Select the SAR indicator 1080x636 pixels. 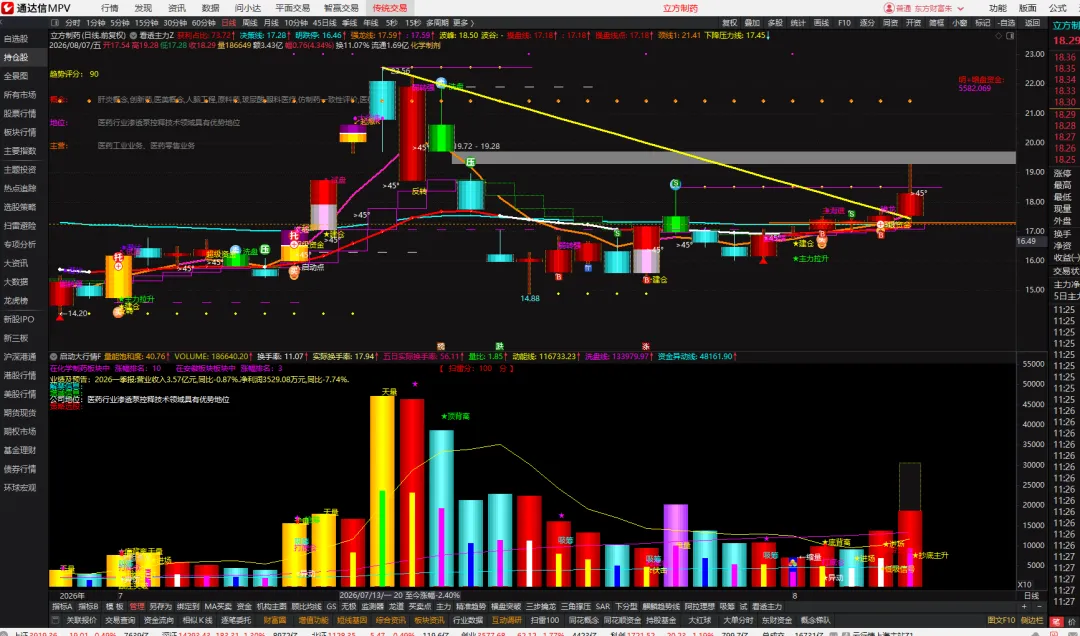[x=603, y=607]
